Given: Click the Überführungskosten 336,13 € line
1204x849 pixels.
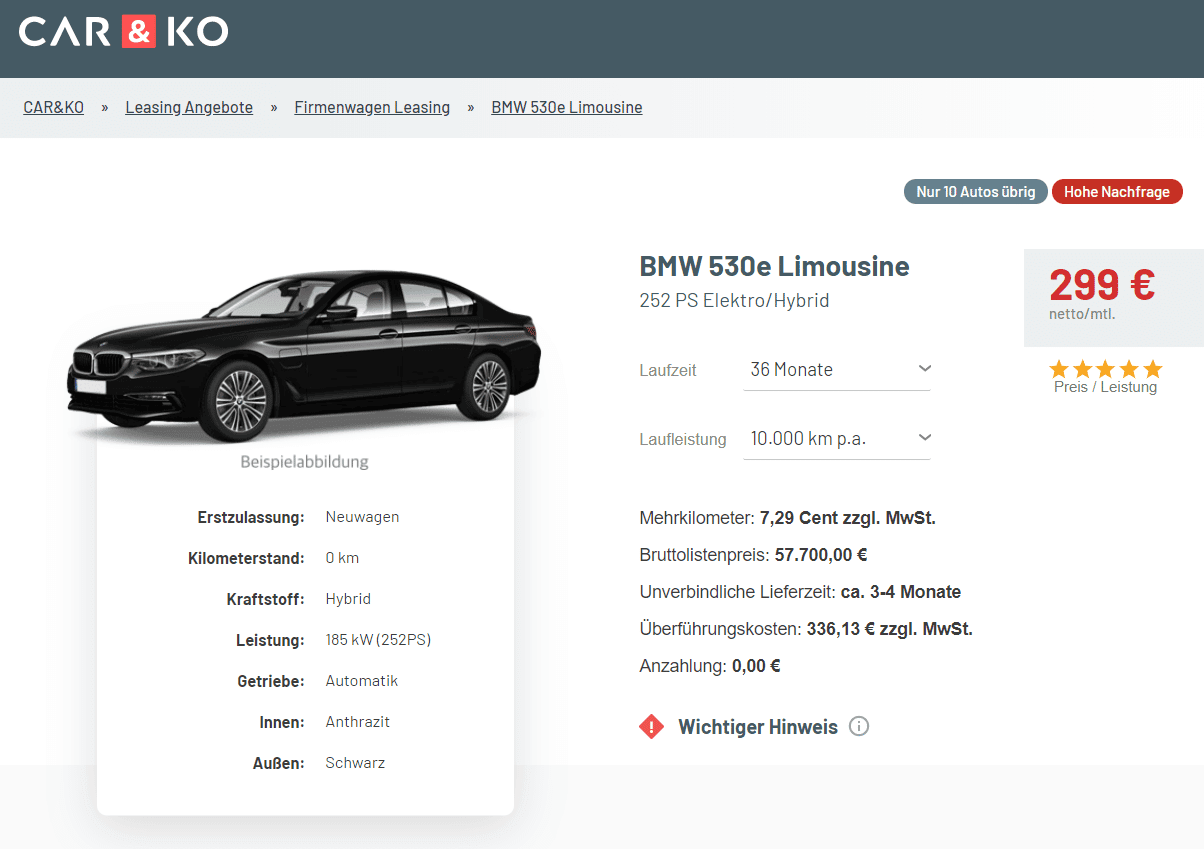Looking at the screenshot, I should pyautogui.click(x=806, y=629).
